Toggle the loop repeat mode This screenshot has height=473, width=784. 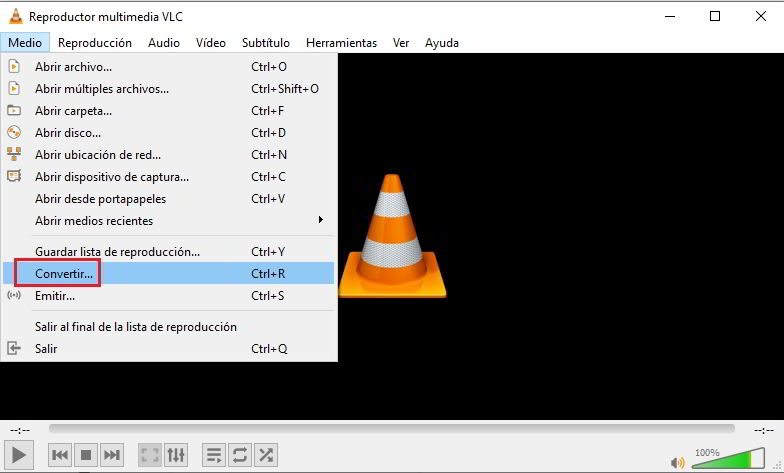pos(240,455)
